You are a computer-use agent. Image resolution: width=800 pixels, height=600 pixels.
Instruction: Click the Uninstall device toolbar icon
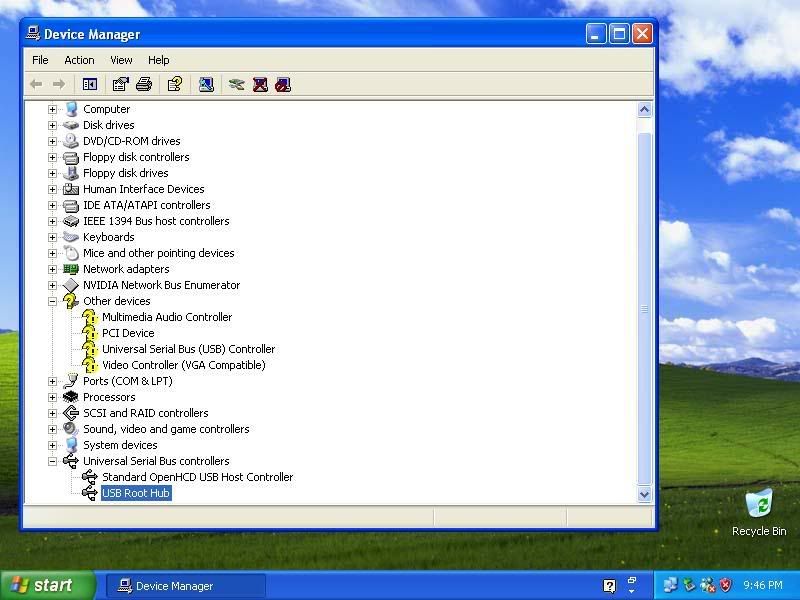tap(260, 85)
